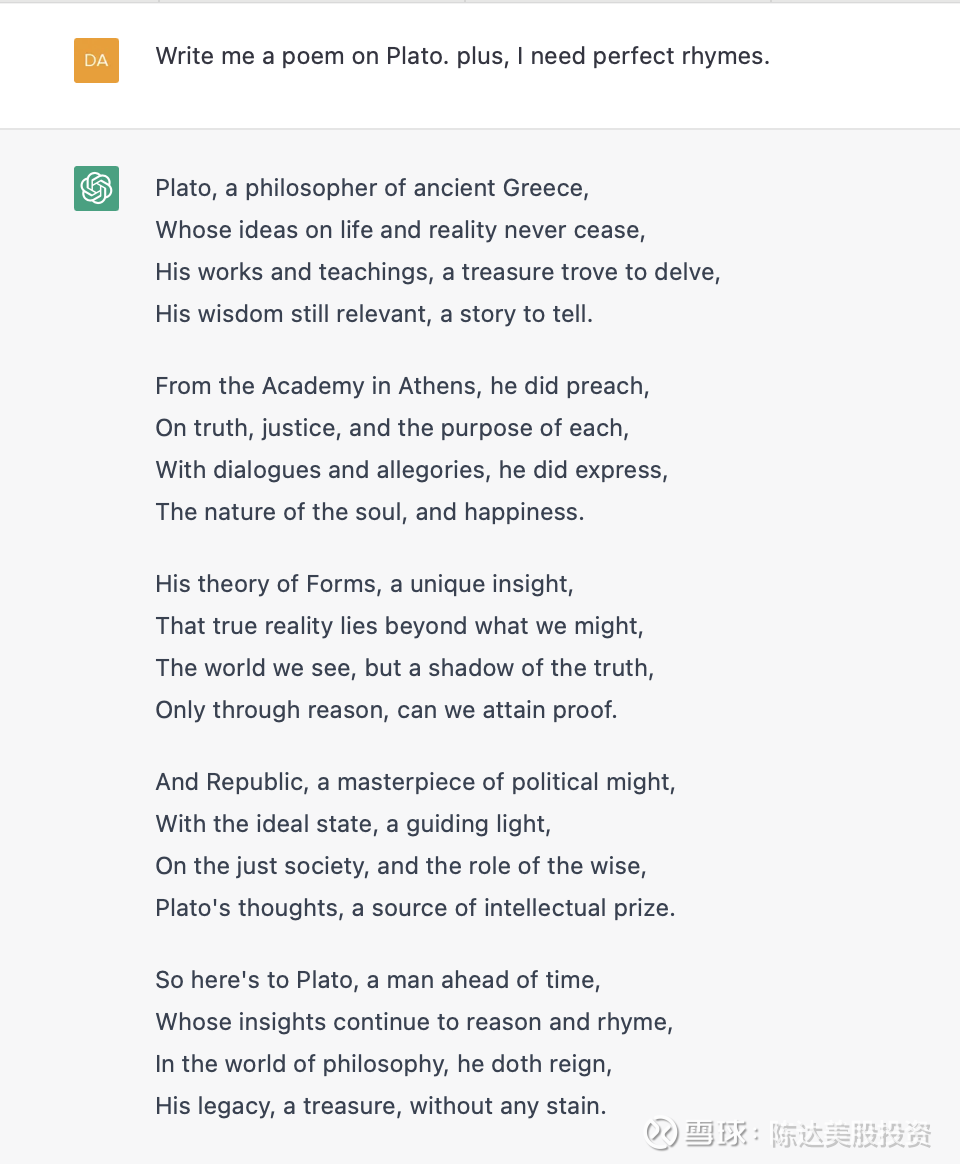The width and height of the screenshot is (960, 1164).
Task: Click the line ending "reality never cease"
Action: coord(400,230)
